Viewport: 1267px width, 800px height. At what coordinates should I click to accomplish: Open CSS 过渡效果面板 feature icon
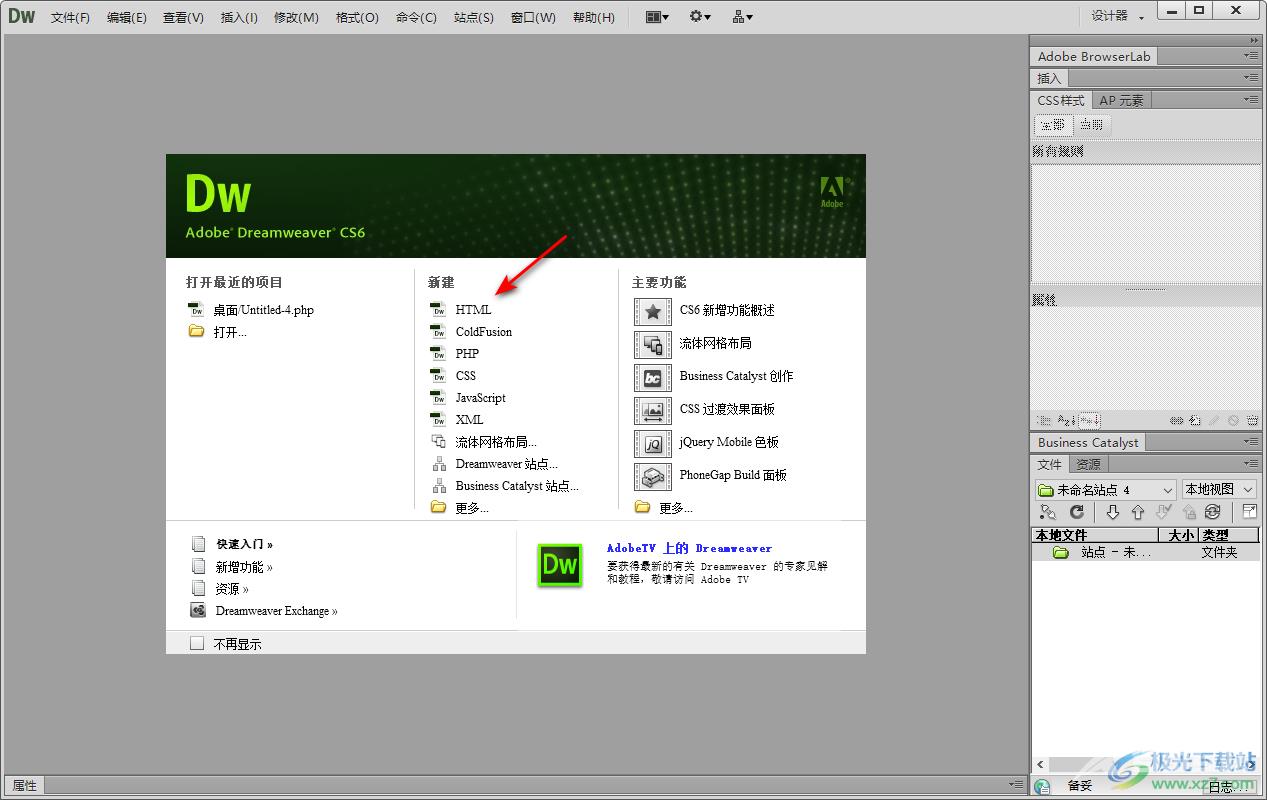652,410
